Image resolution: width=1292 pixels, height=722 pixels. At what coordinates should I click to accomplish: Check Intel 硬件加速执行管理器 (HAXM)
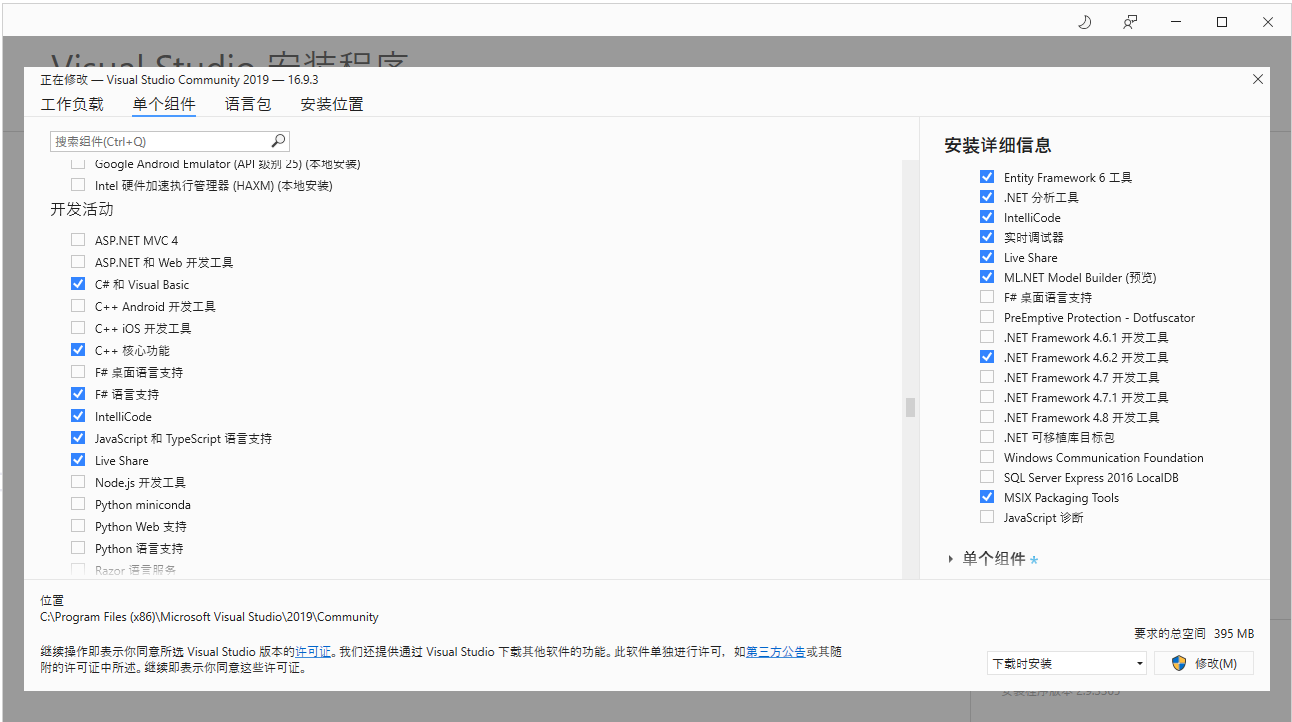coord(78,185)
